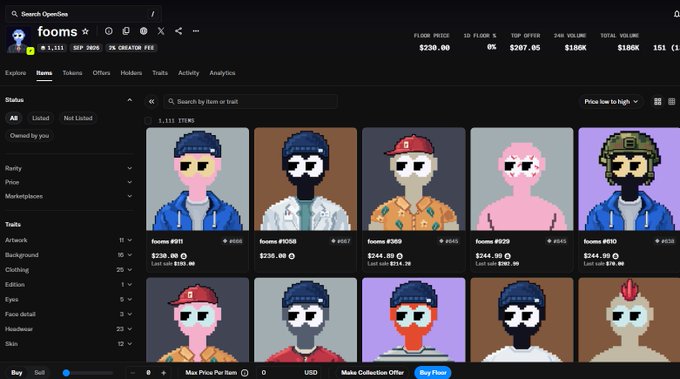Open the collection X (Twitter) link
The image size is (680, 379).
click(x=161, y=31)
